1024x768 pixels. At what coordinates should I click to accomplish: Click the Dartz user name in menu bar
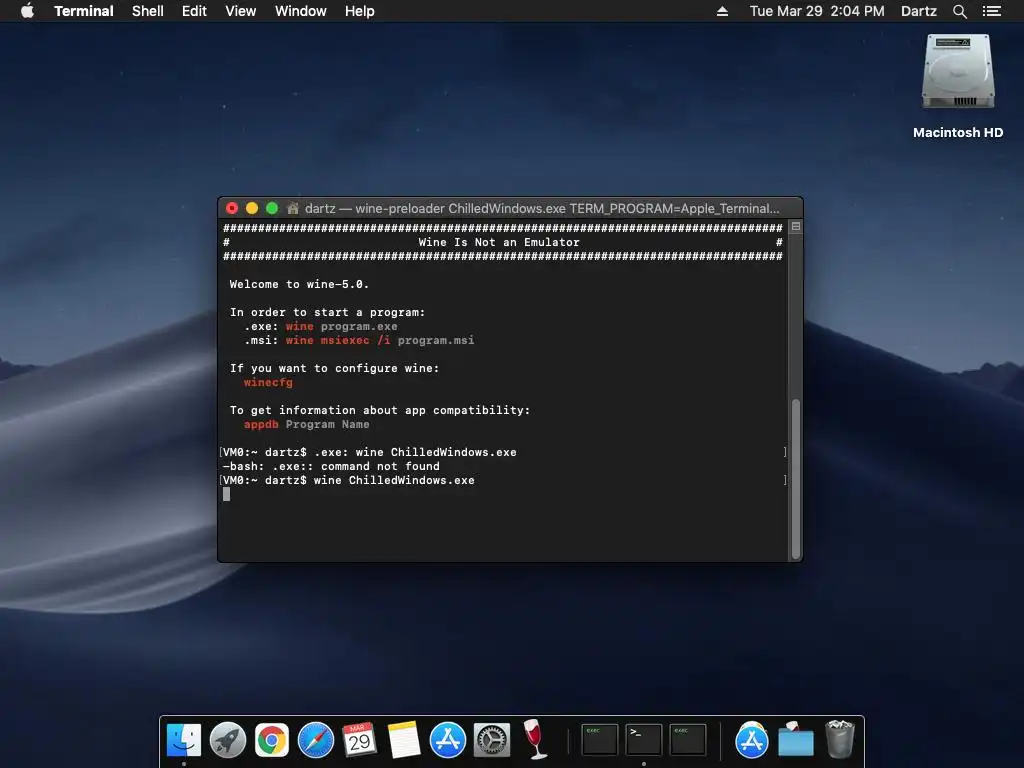918,11
